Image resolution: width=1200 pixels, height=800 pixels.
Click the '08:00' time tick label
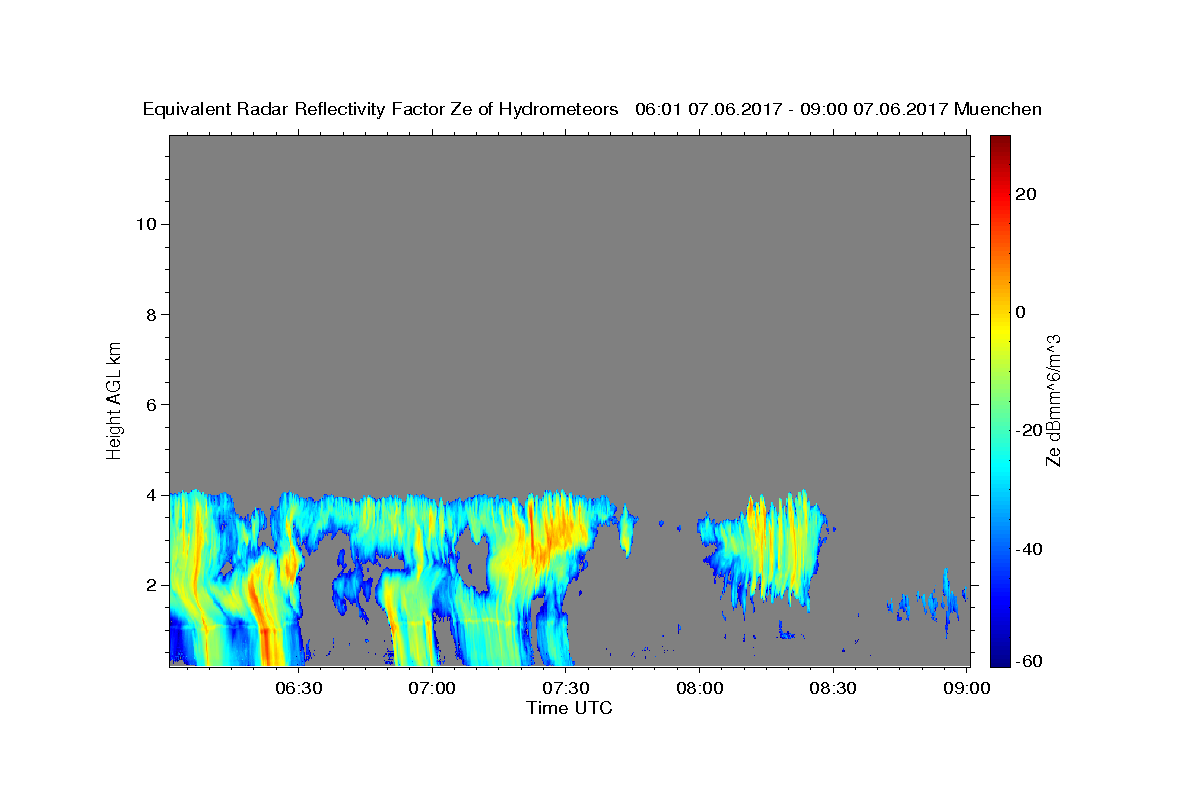coord(699,689)
